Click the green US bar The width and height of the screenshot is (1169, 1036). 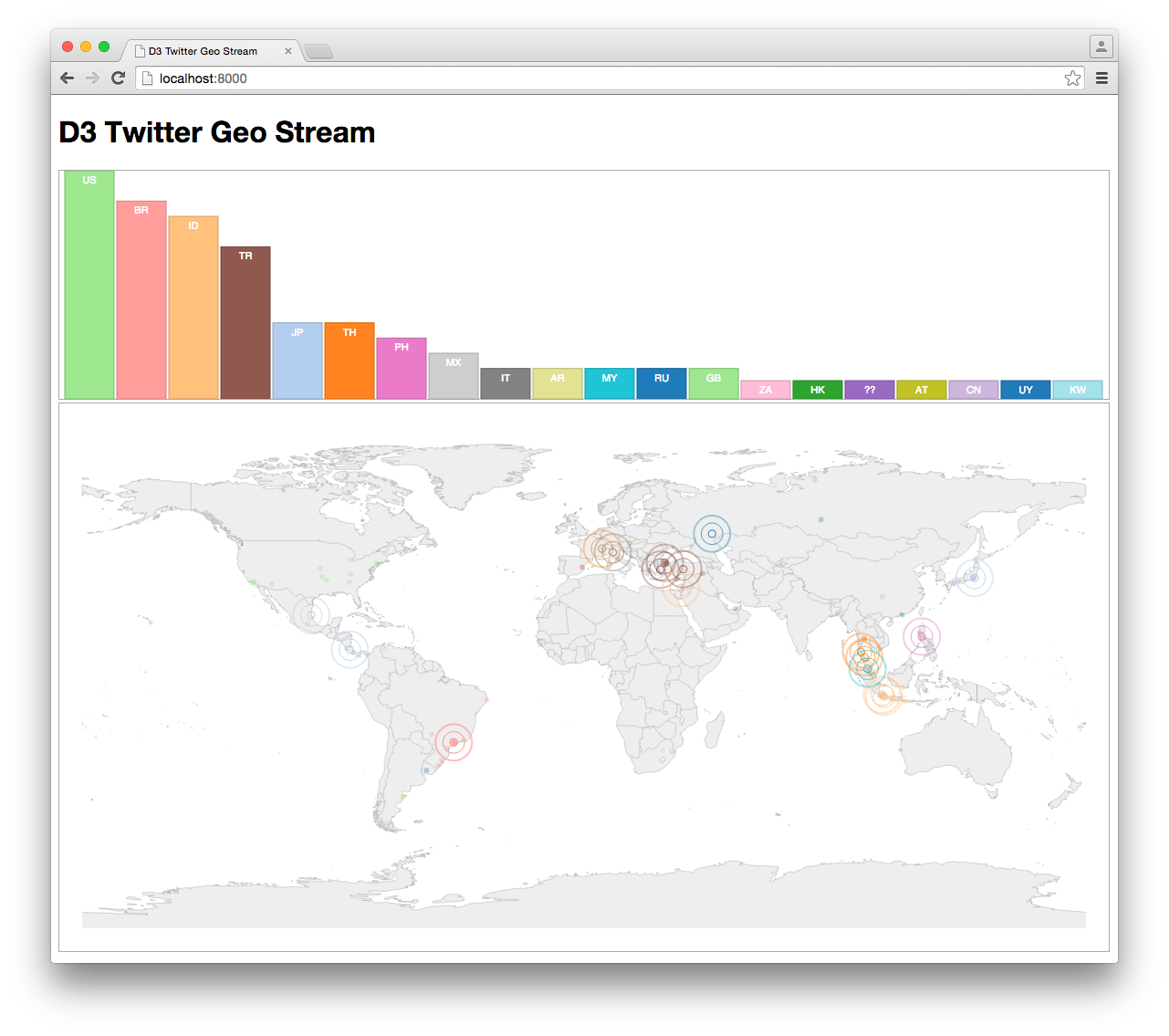point(89,285)
